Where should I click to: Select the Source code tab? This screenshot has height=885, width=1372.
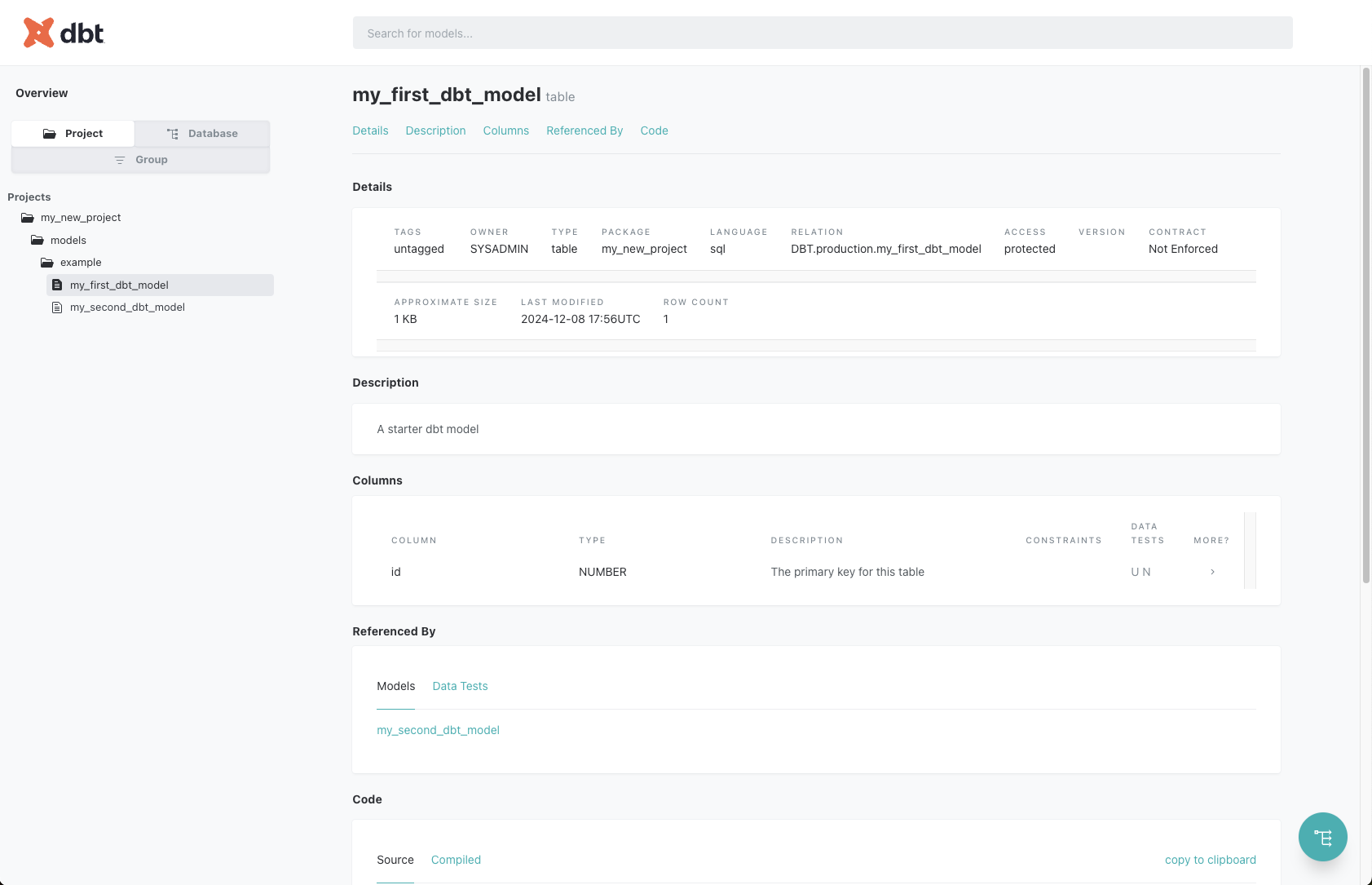[x=395, y=860]
